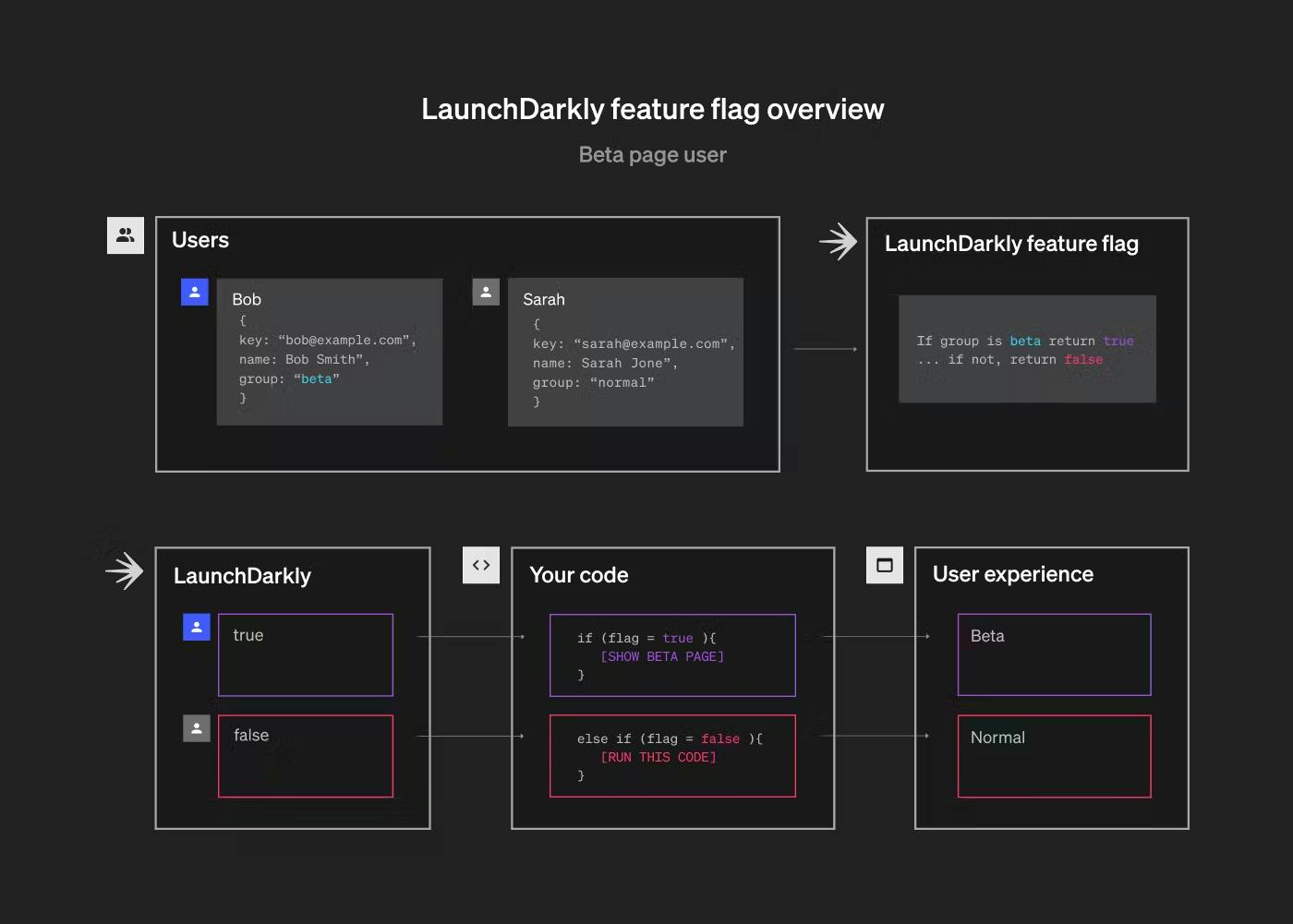Click arrow logo beside LaunchDarkly feature flag panel

click(x=839, y=242)
